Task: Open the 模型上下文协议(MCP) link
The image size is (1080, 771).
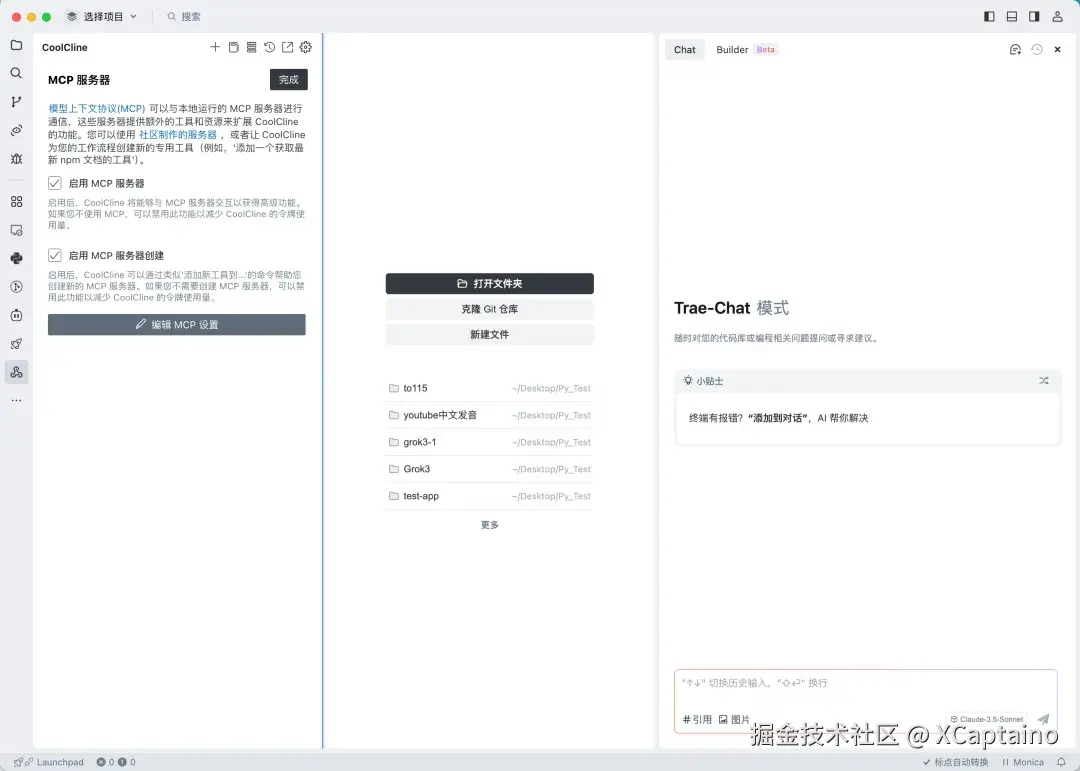Action: tap(97, 108)
